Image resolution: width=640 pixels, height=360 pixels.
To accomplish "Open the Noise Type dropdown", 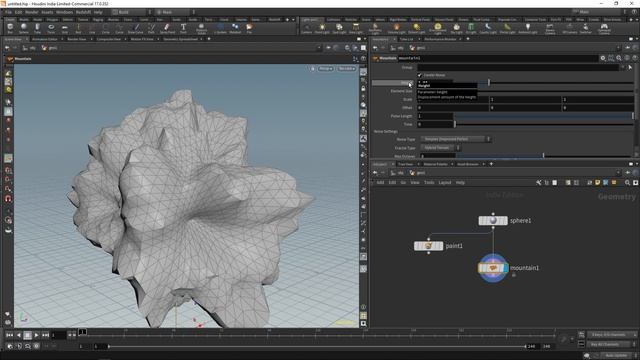I will pos(455,139).
